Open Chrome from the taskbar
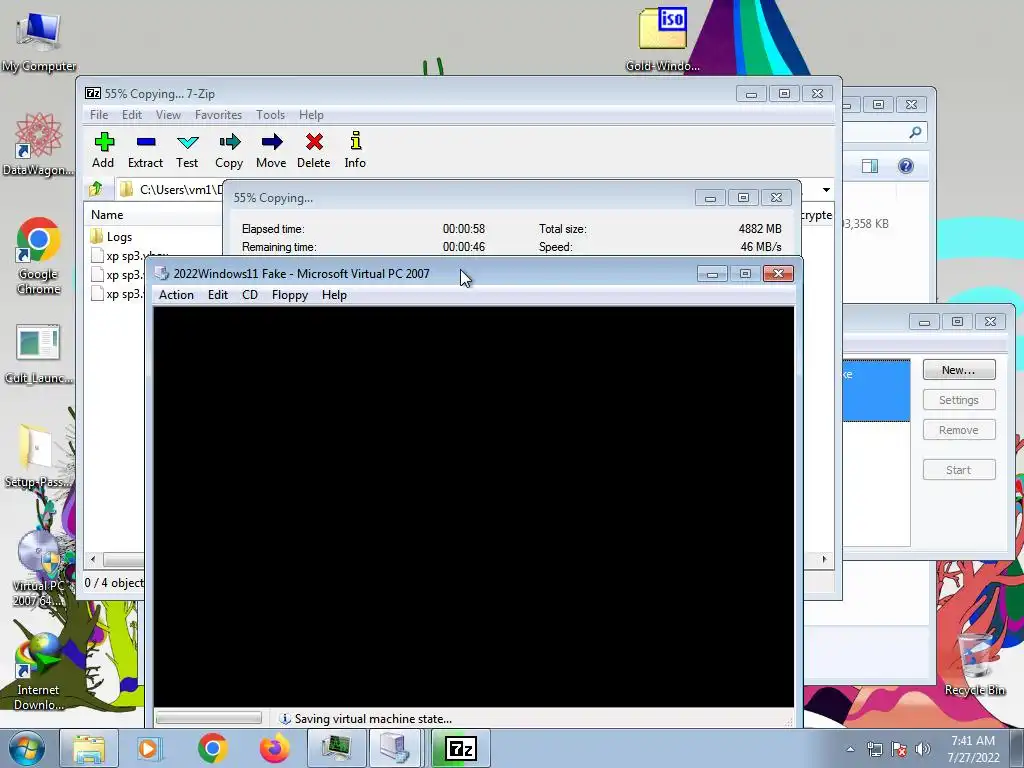Image resolution: width=1024 pixels, height=768 pixels. [212, 748]
